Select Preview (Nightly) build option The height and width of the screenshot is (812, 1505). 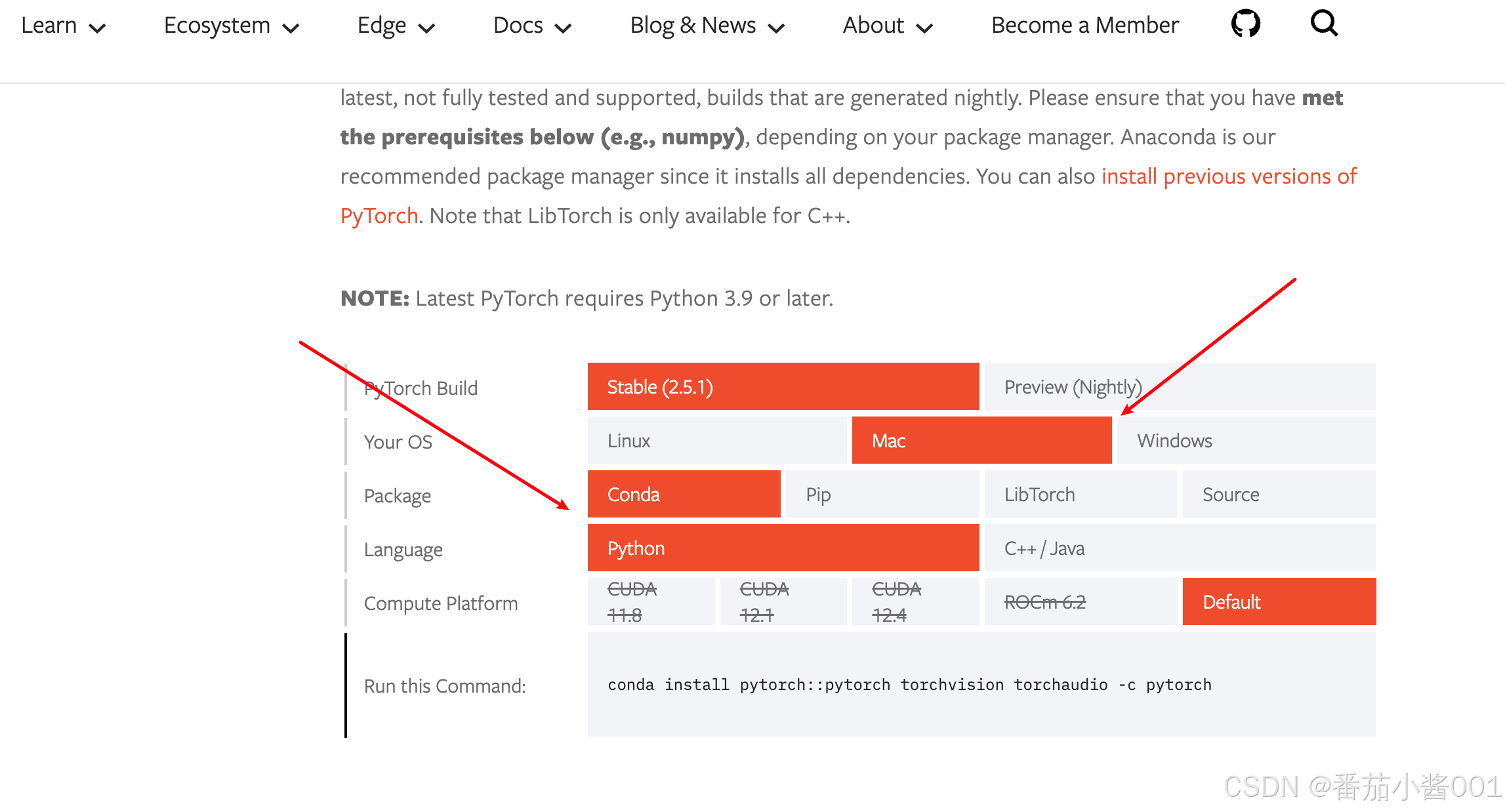[x=1180, y=386]
